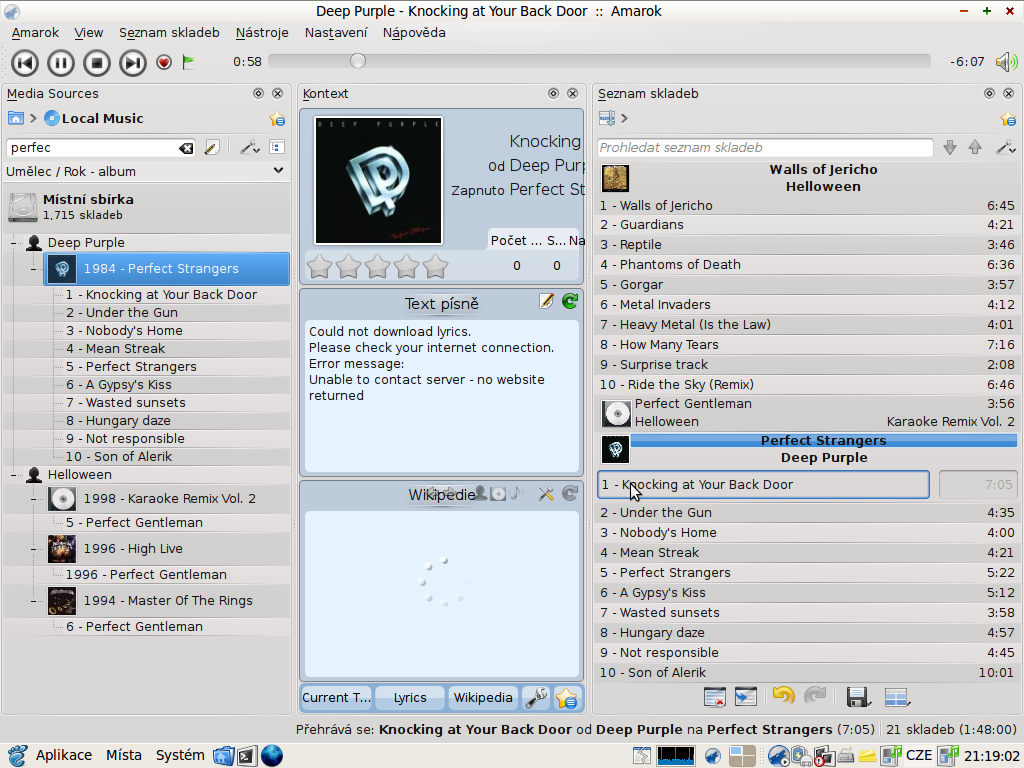Switch to Current Track applet tab
Screen dimensions: 1024x768
click(x=336, y=697)
